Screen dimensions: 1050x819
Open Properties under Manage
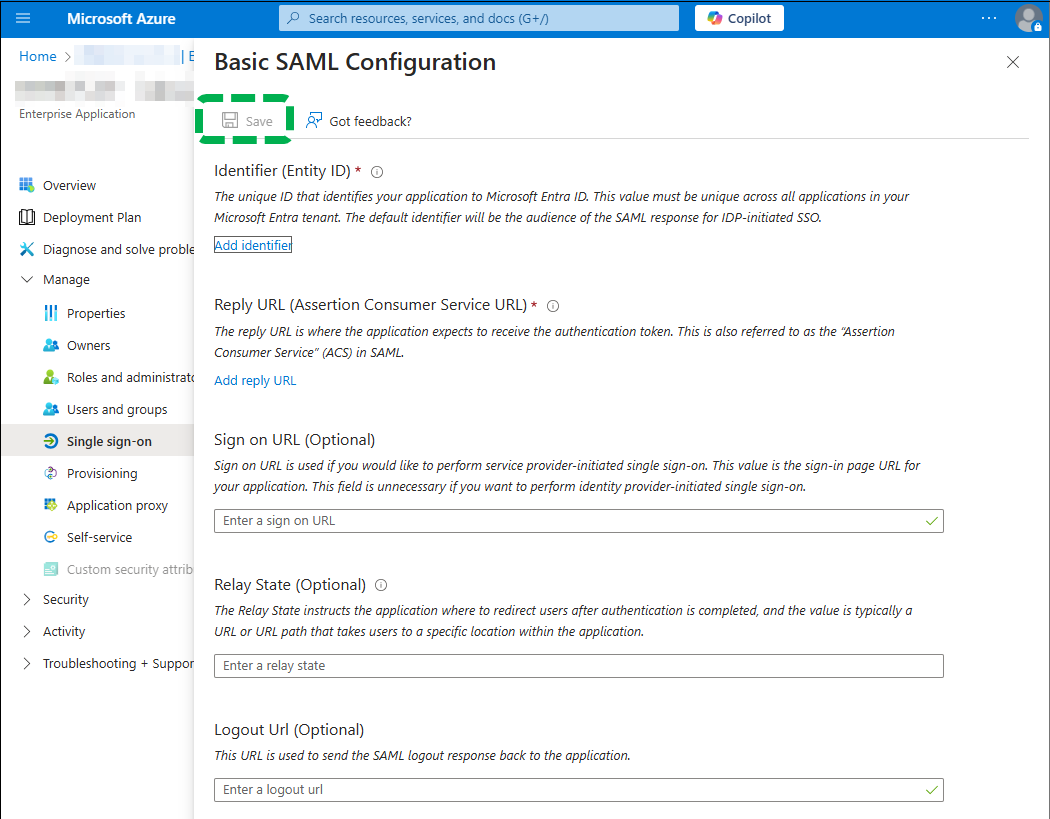[94, 313]
